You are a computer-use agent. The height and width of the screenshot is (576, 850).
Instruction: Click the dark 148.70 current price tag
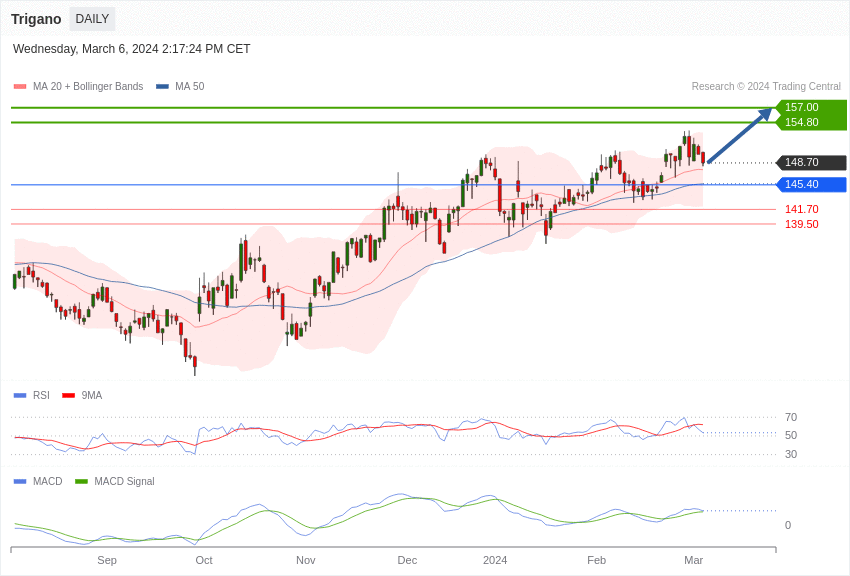pos(810,162)
